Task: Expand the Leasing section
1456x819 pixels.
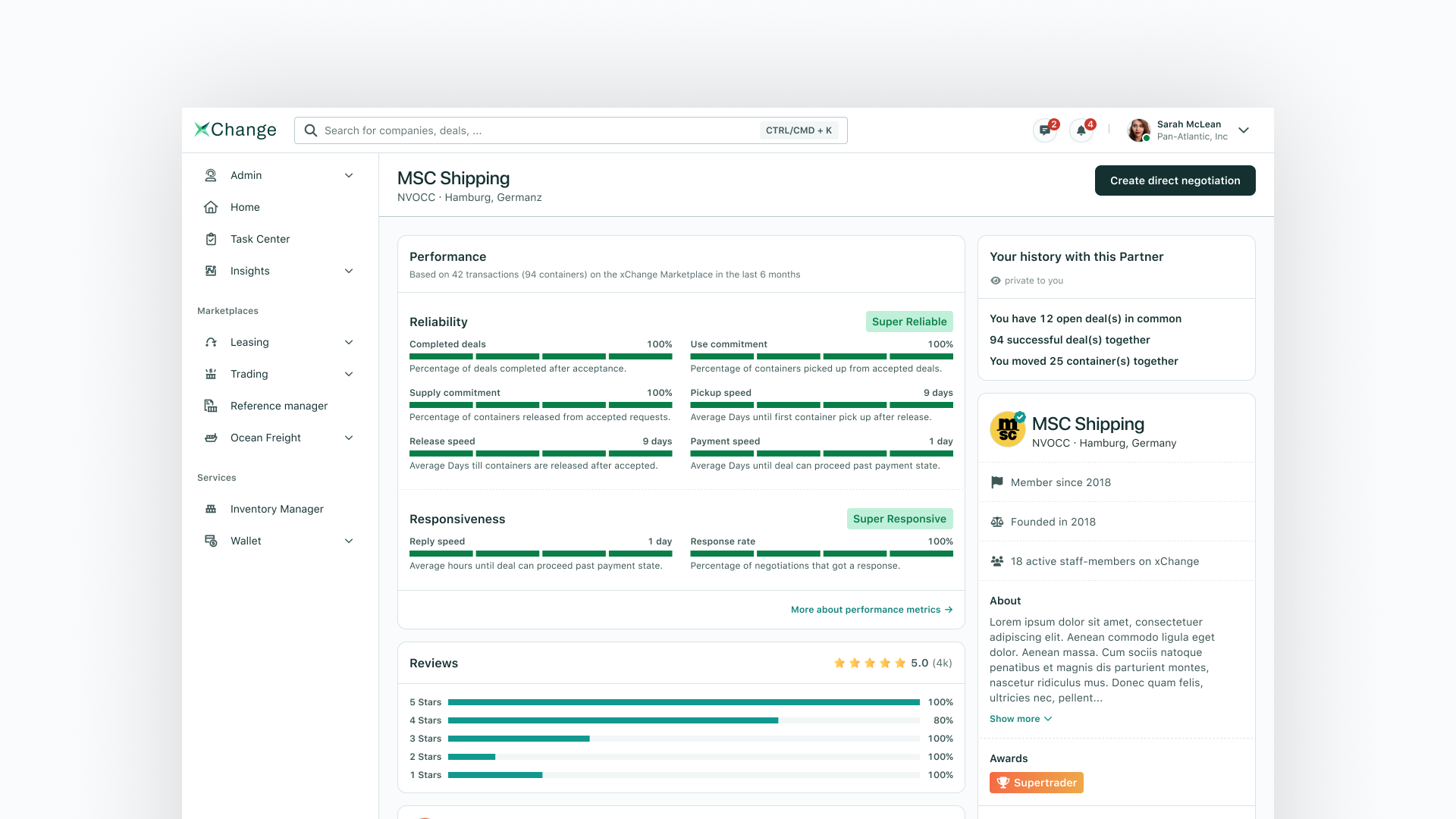Action: tap(349, 342)
